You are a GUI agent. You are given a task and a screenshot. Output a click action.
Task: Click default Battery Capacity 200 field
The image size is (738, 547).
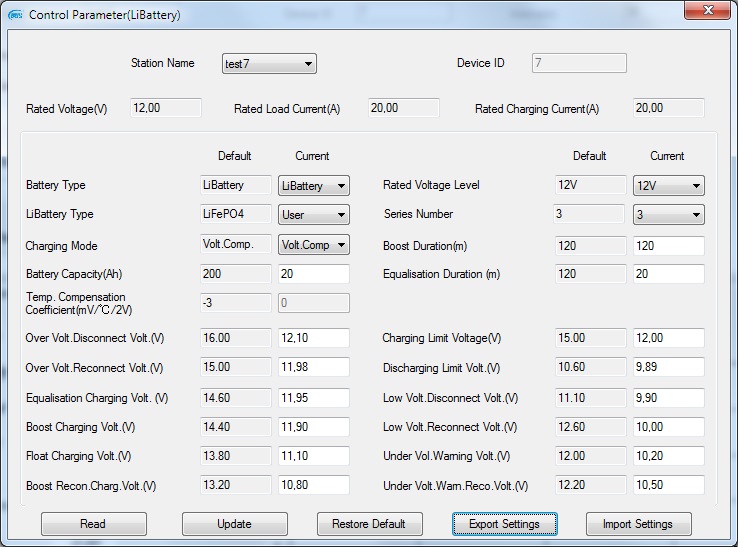click(x=236, y=274)
